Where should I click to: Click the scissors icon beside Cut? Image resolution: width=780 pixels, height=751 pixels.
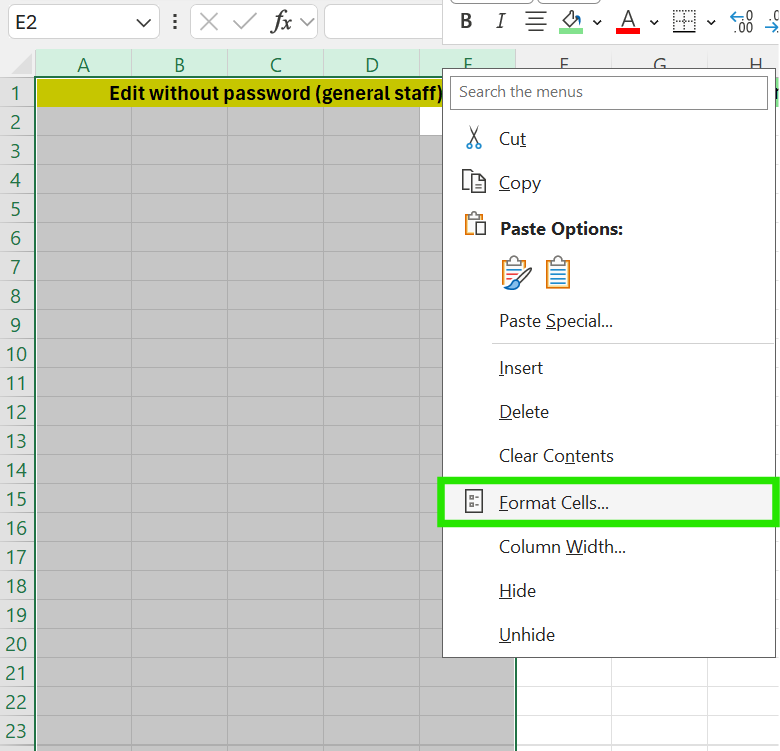[474, 137]
